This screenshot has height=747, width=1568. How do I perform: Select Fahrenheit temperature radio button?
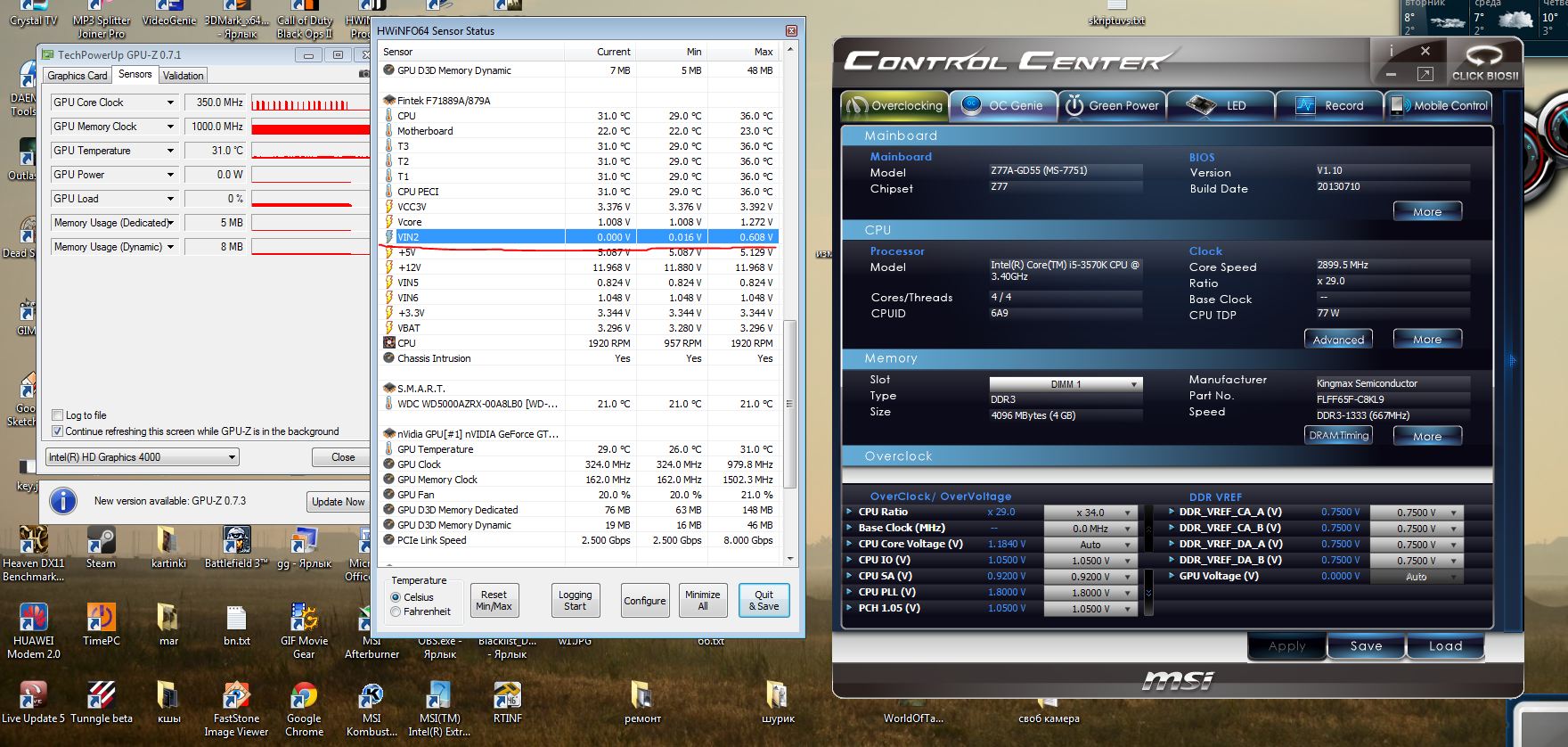[396, 612]
